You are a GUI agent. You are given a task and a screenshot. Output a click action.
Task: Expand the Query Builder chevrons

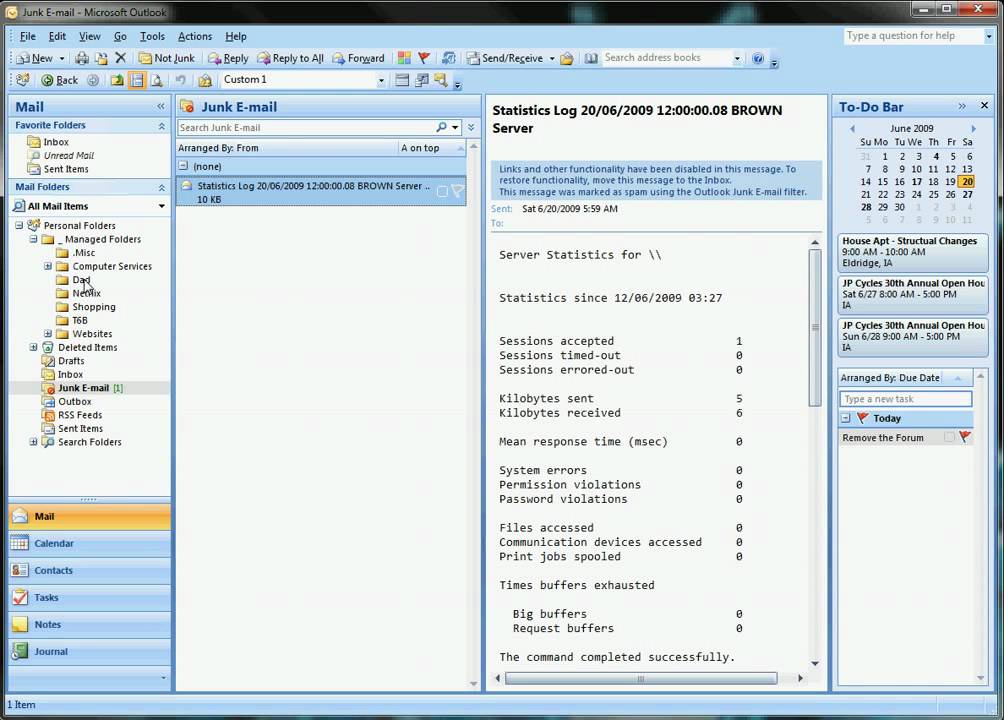coord(471,127)
